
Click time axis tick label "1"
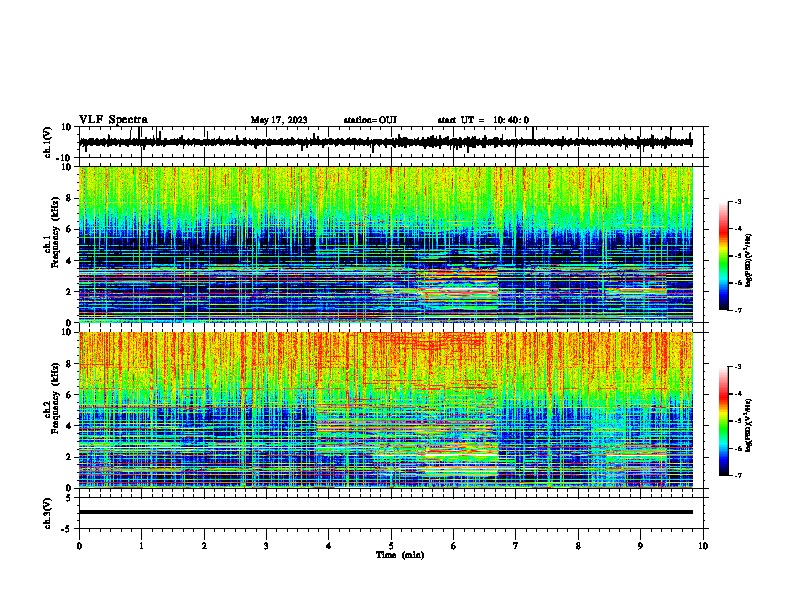(142, 546)
